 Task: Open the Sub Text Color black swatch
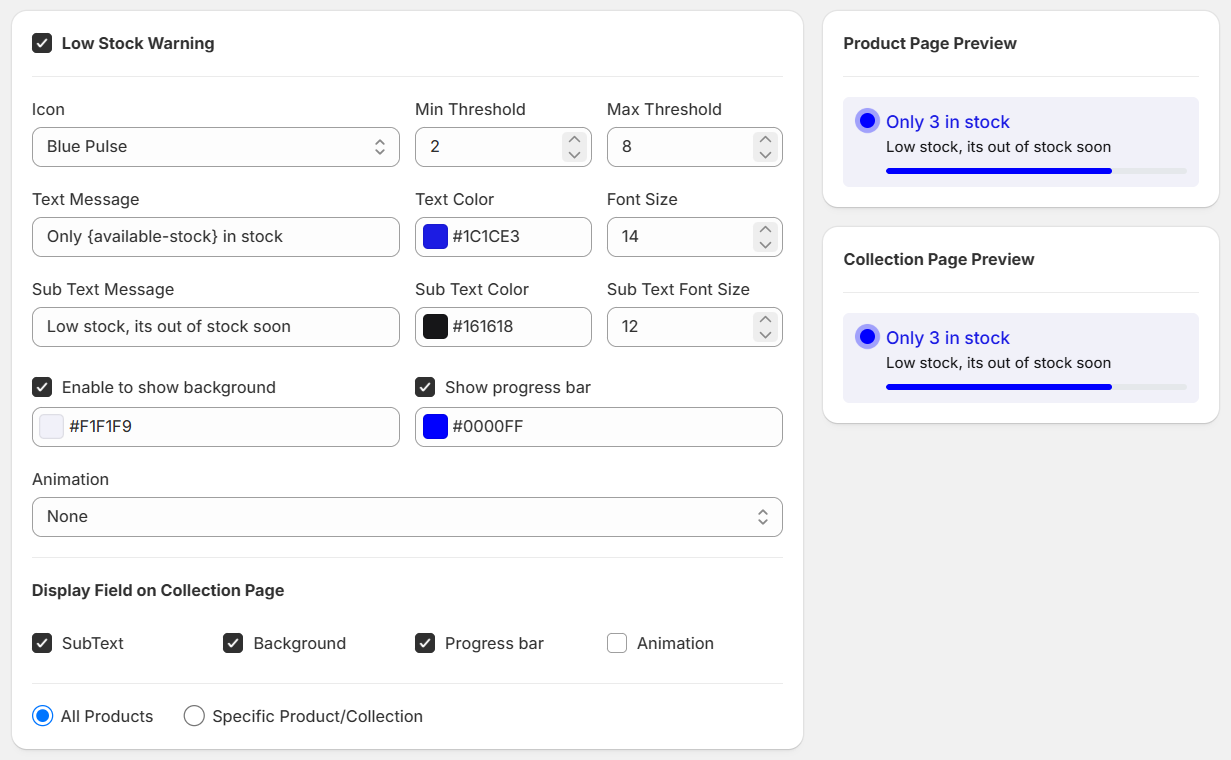click(435, 327)
